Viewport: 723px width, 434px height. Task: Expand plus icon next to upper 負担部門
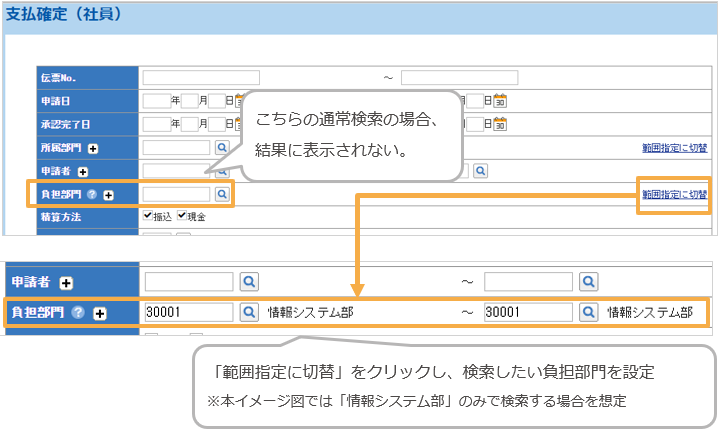[x=109, y=195]
